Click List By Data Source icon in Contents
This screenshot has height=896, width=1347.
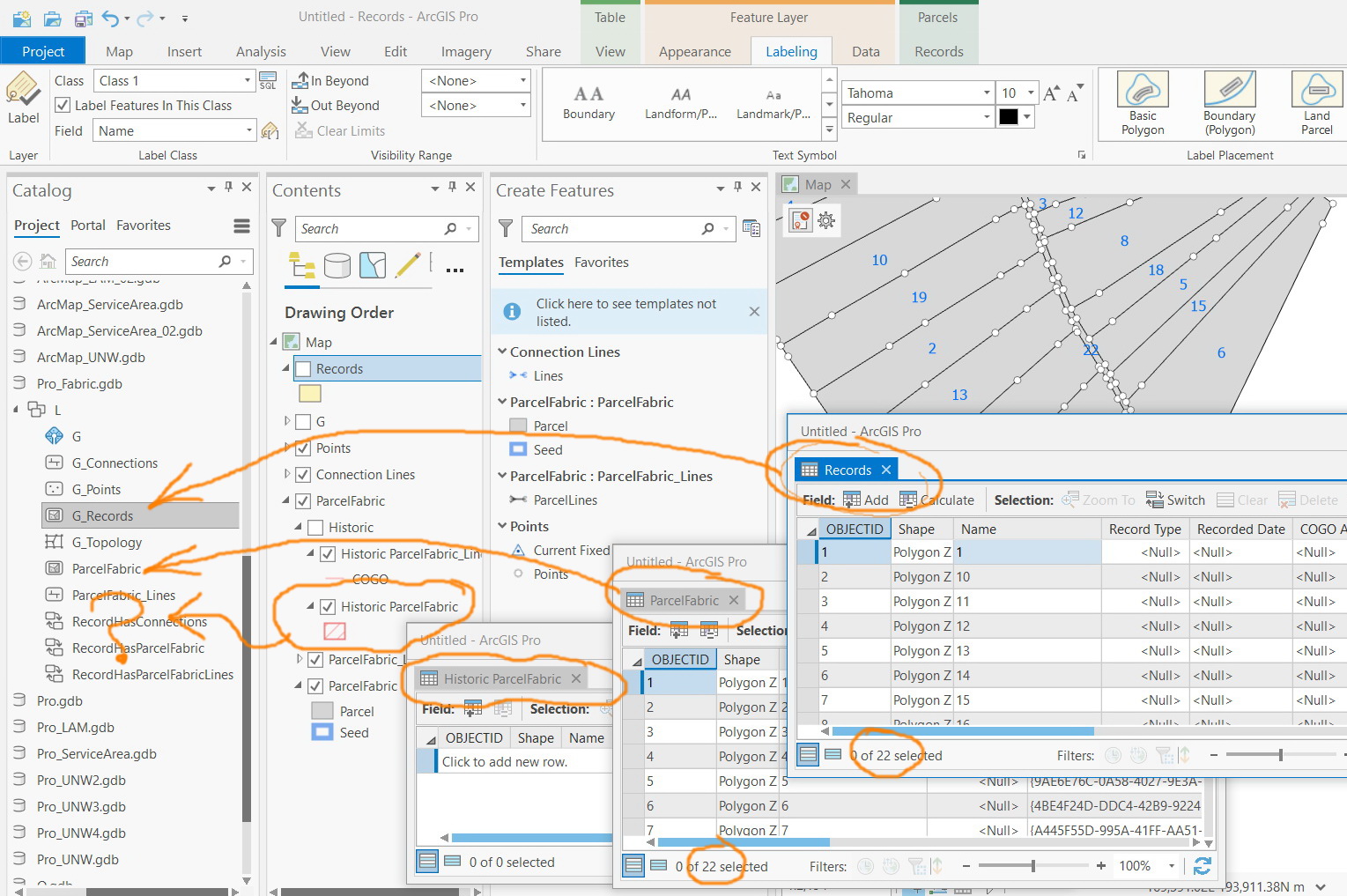(x=337, y=265)
